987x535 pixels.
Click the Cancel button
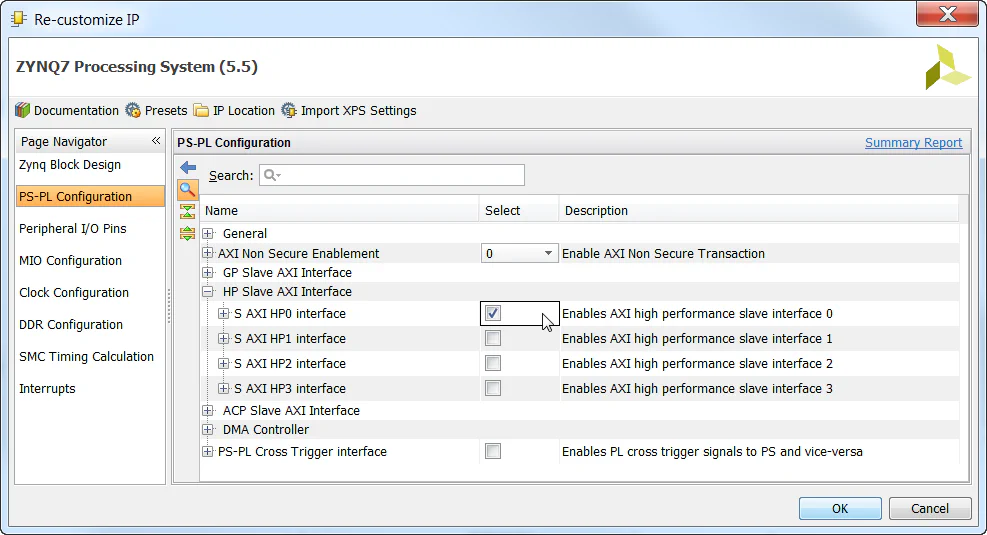(930, 509)
